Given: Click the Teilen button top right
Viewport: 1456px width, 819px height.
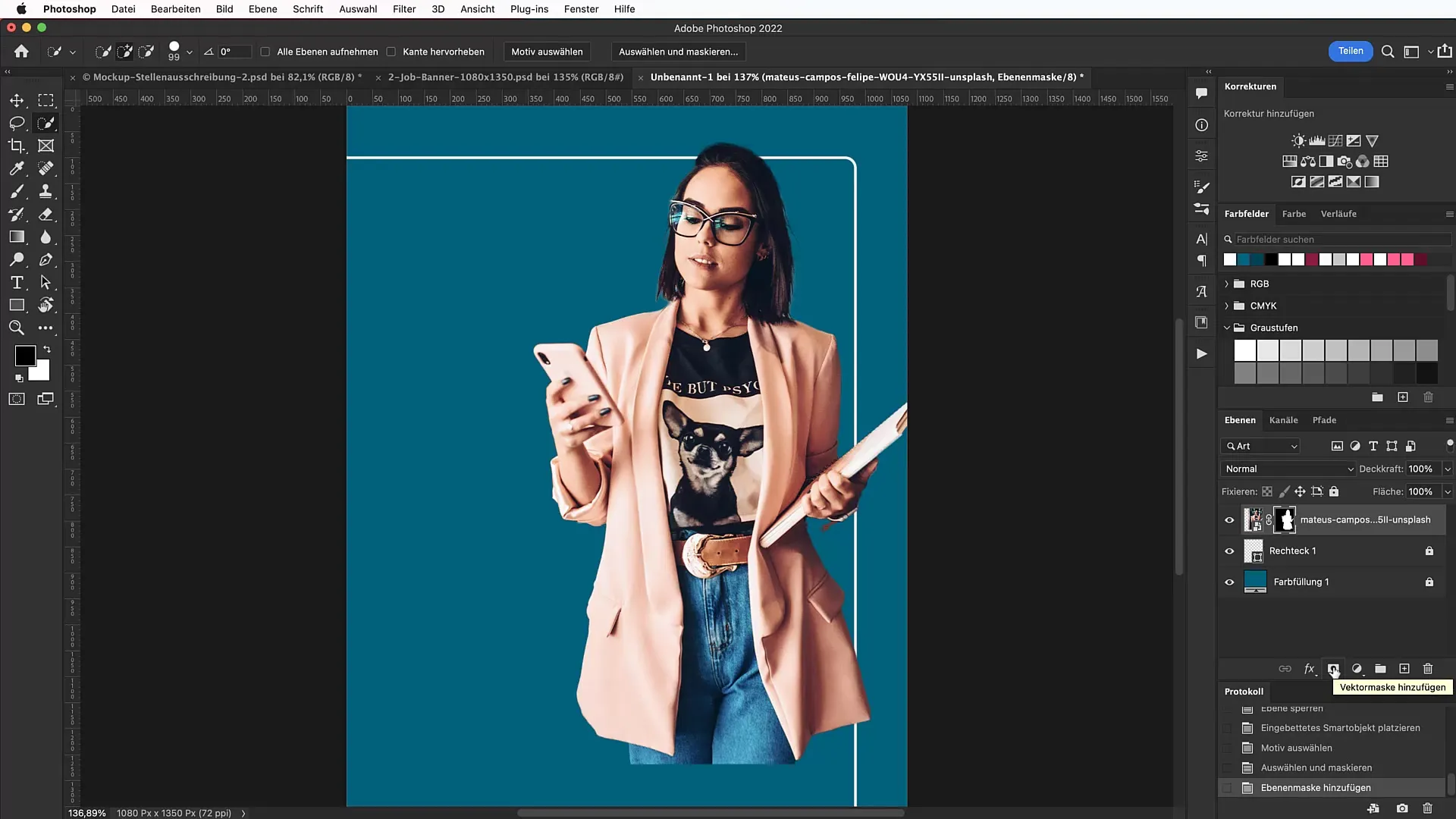Looking at the screenshot, I should [1350, 51].
